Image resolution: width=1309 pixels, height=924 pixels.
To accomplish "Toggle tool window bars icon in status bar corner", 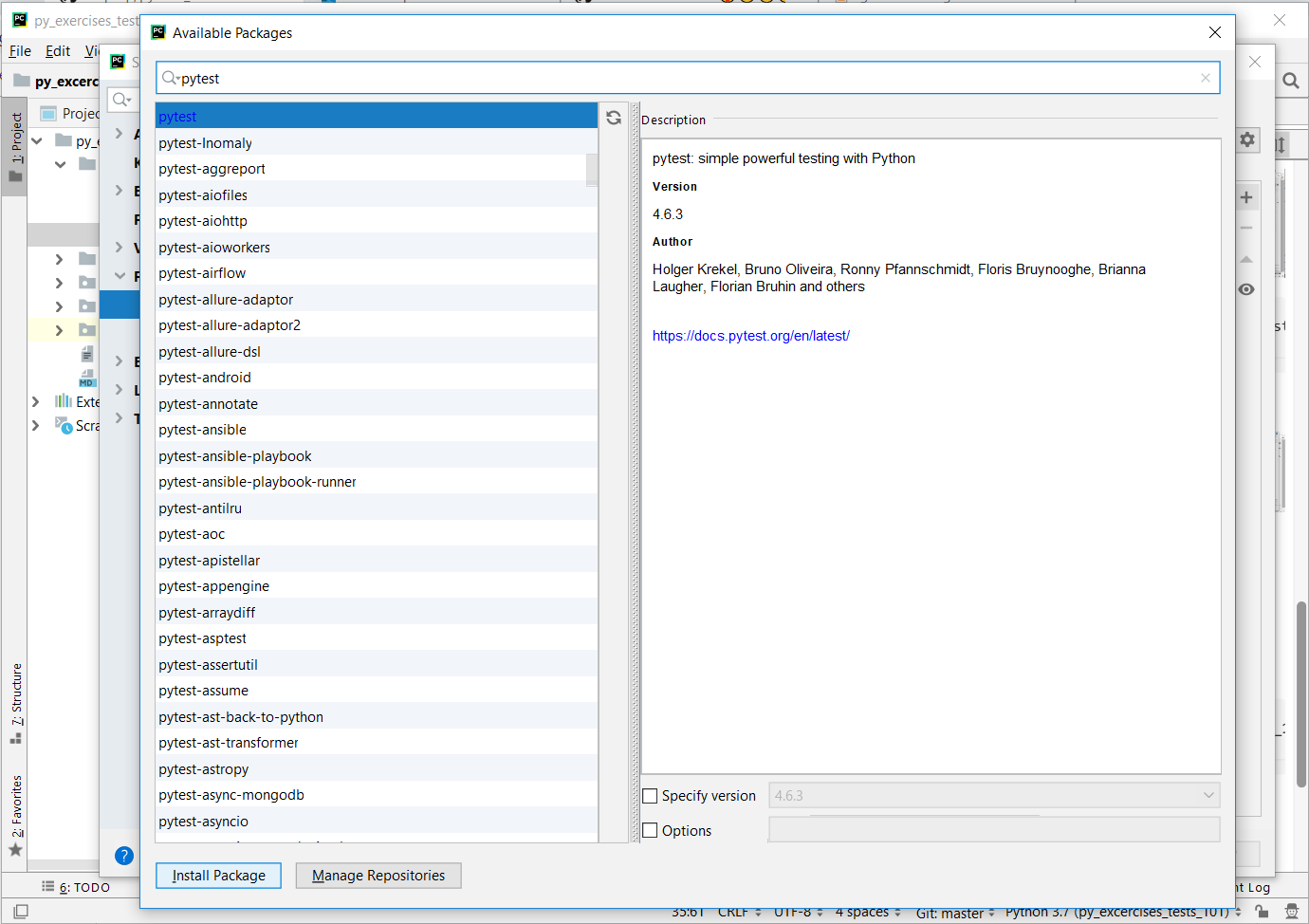I will click(21, 911).
